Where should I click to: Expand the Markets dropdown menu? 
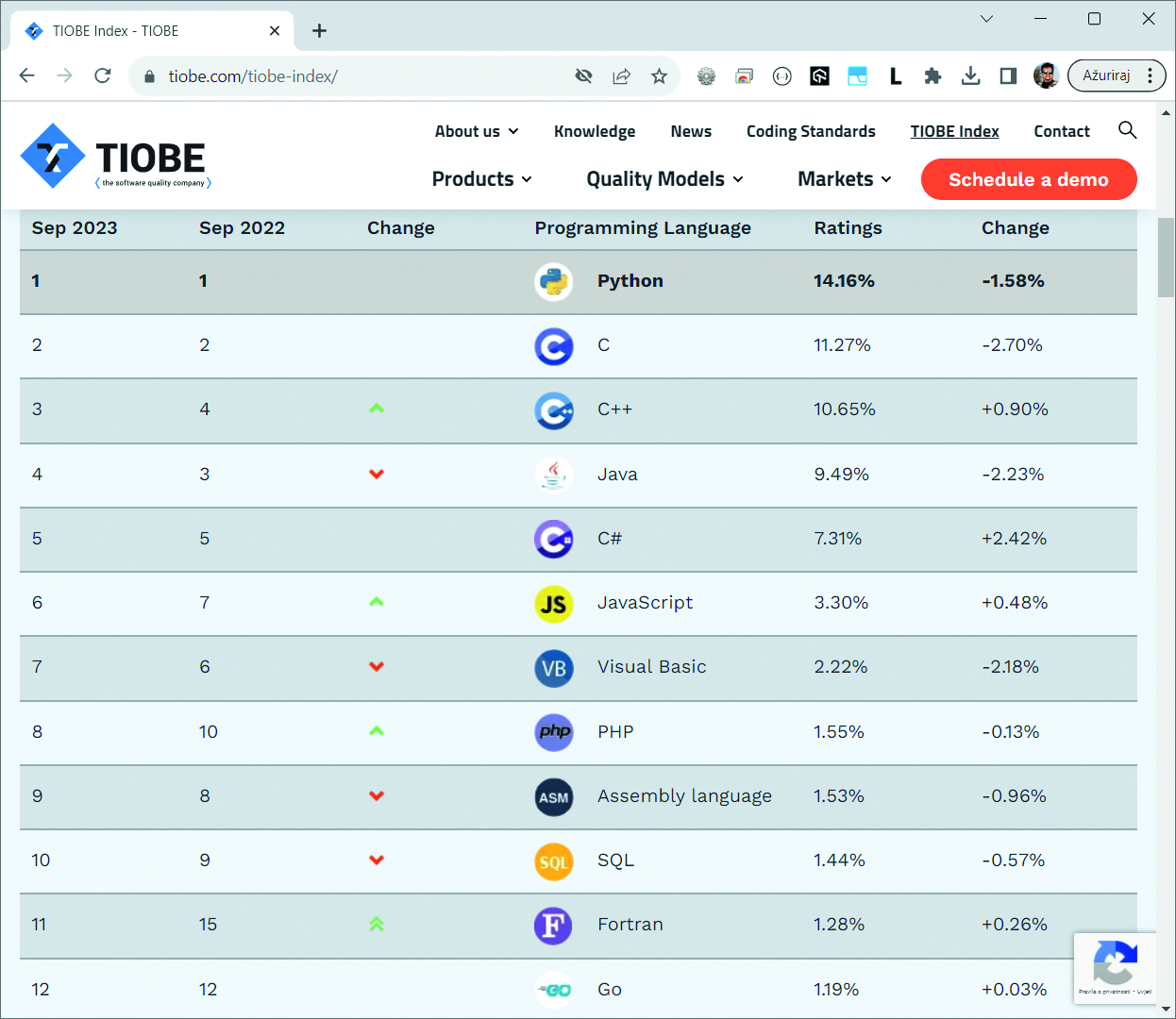pos(844,179)
